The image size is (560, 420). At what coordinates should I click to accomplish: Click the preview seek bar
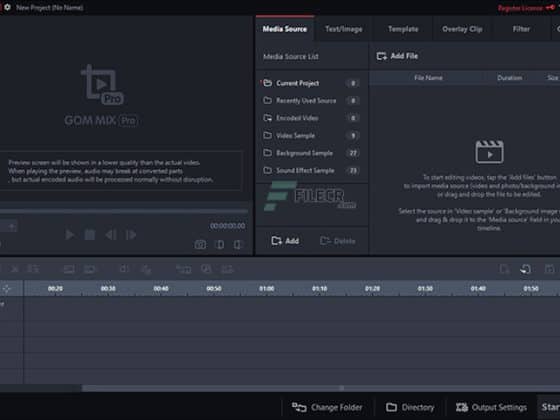(x=124, y=211)
